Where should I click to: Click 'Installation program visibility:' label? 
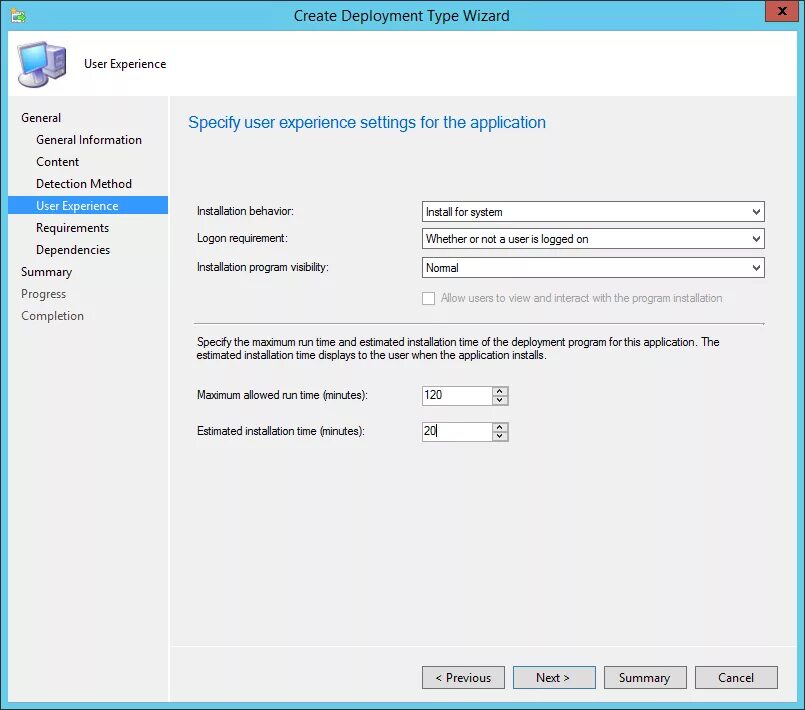[x=262, y=267]
